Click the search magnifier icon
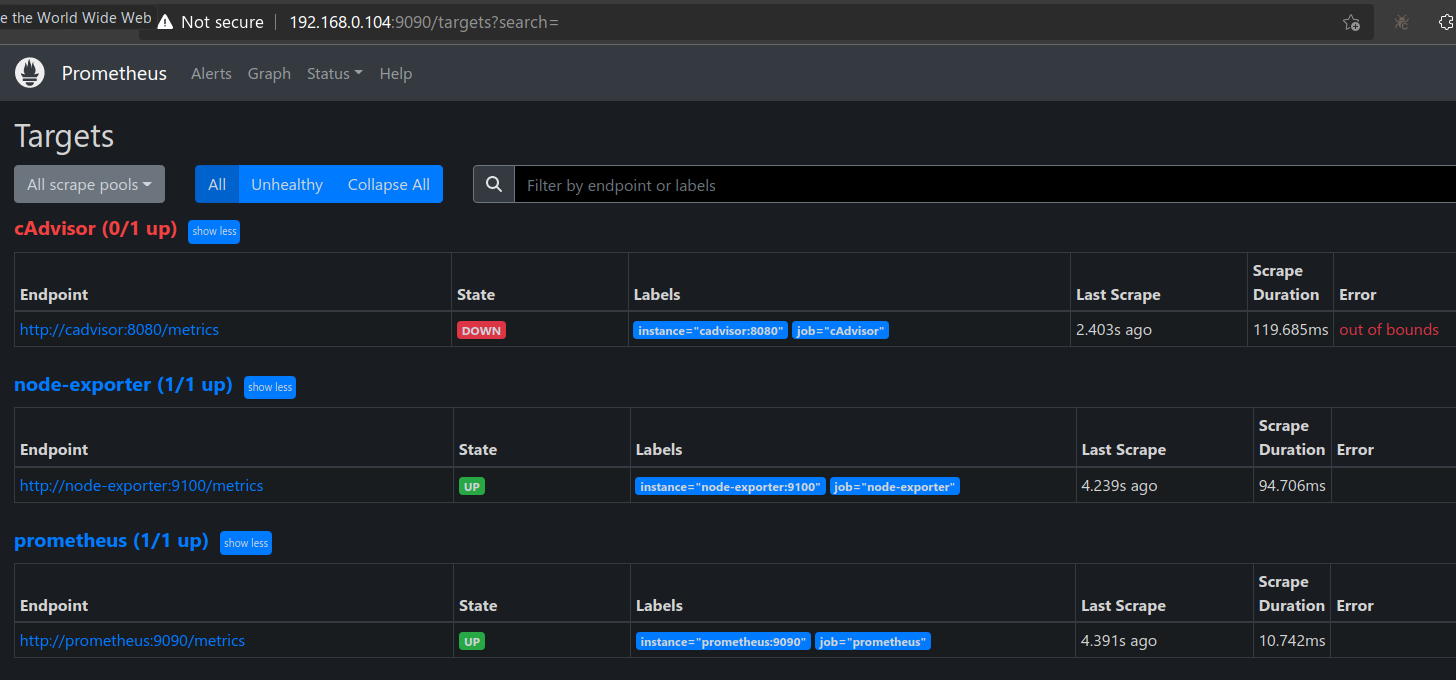The width and height of the screenshot is (1456, 680). (x=493, y=185)
